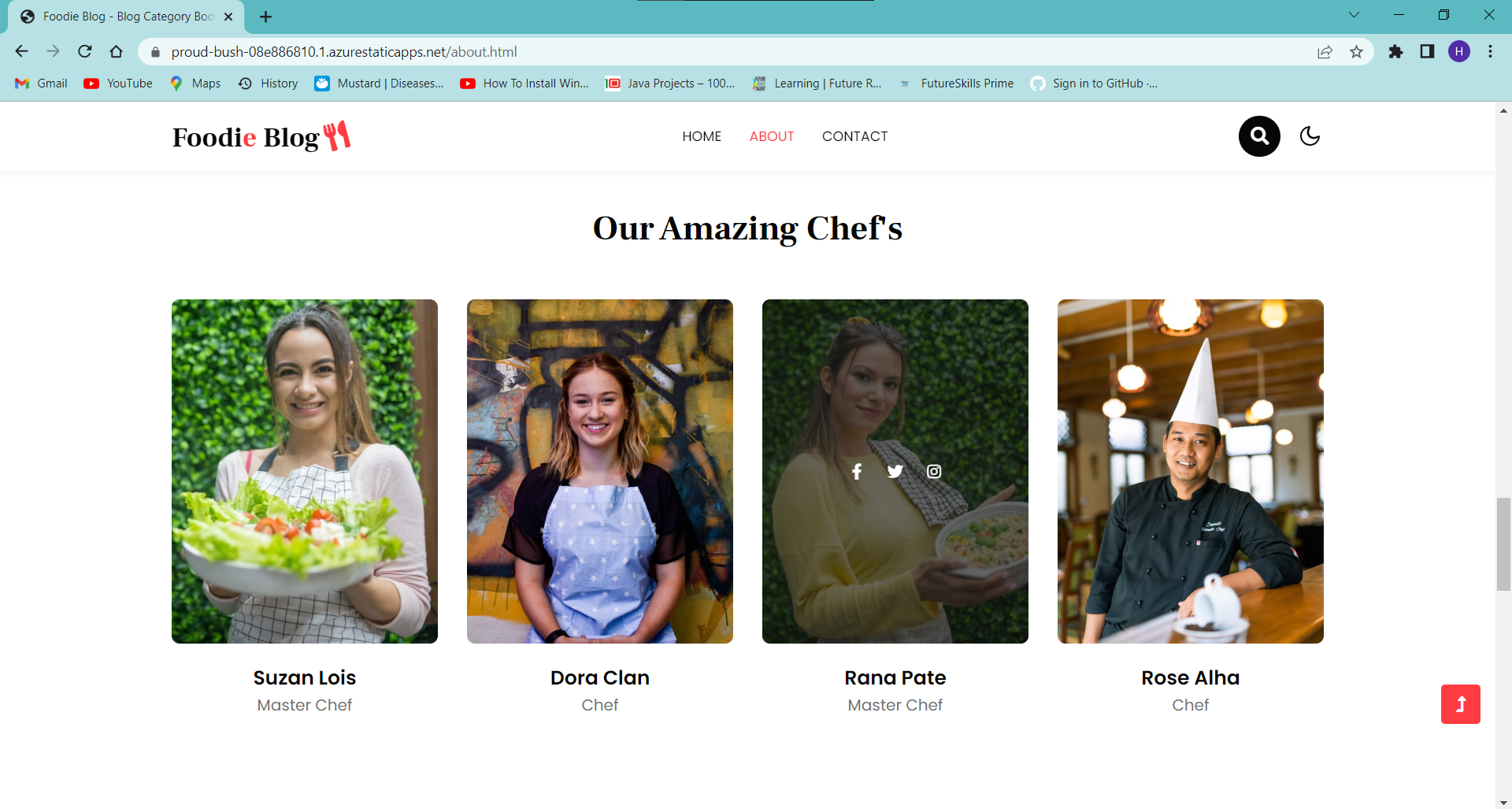The height and width of the screenshot is (809, 1512).
Task: Open Rana Pate's Twitter icon
Action: [x=895, y=471]
